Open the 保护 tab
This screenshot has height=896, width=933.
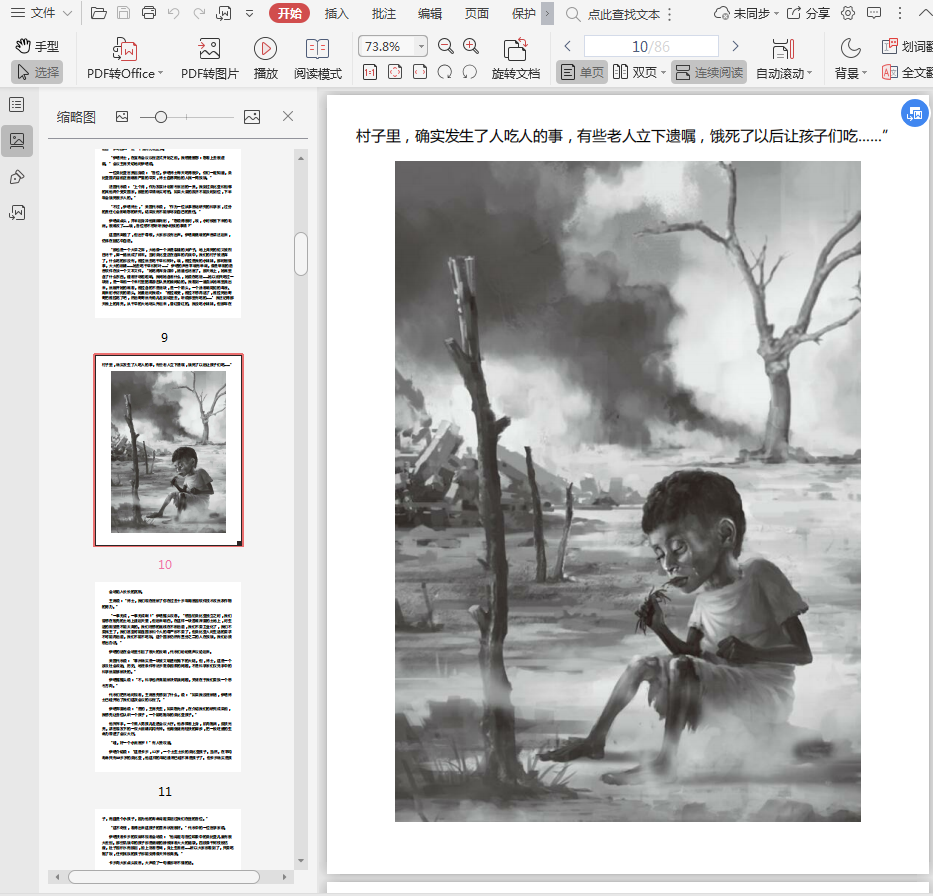pos(523,13)
